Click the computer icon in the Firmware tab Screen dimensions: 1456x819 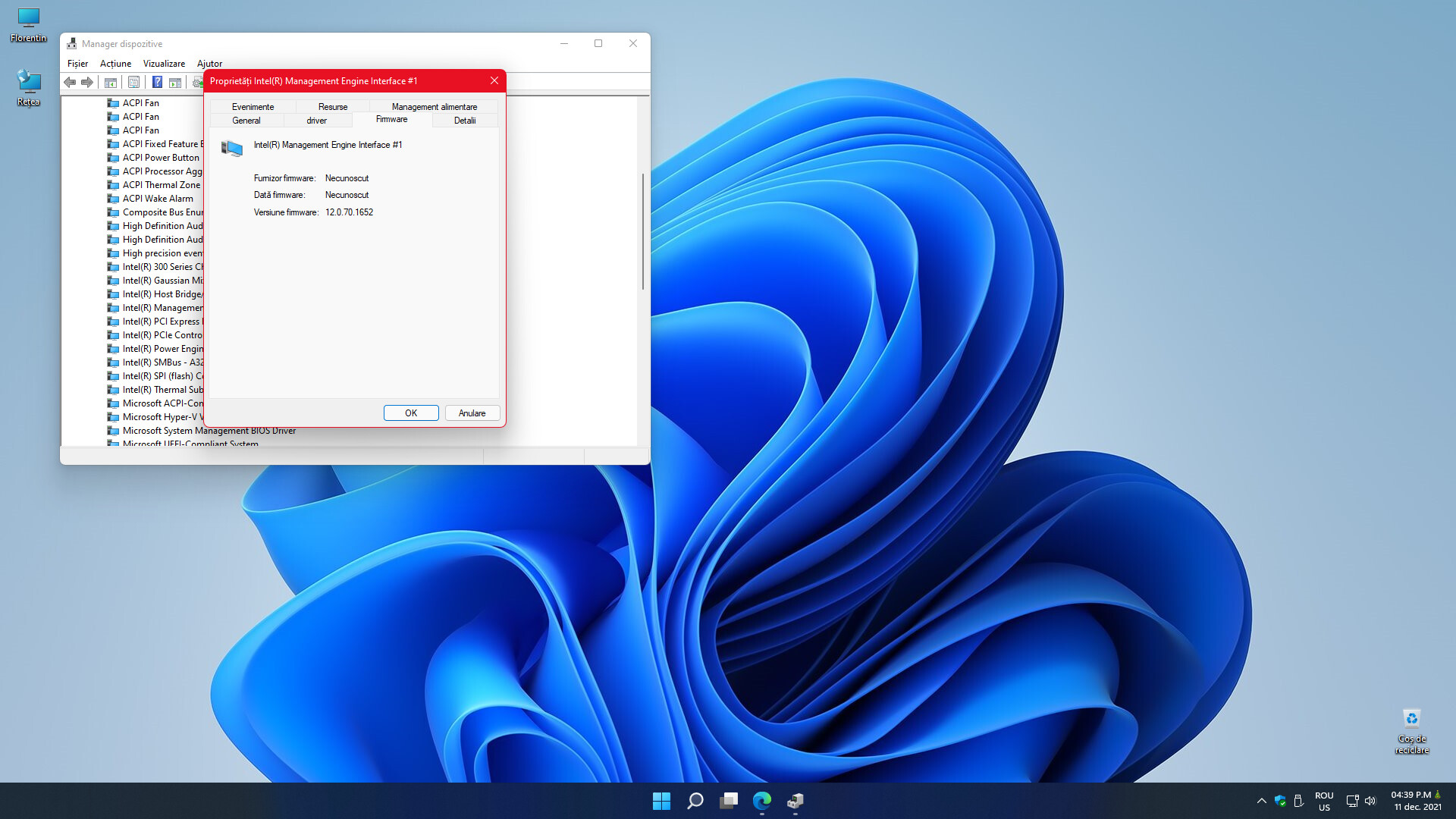[x=232, y=149]
